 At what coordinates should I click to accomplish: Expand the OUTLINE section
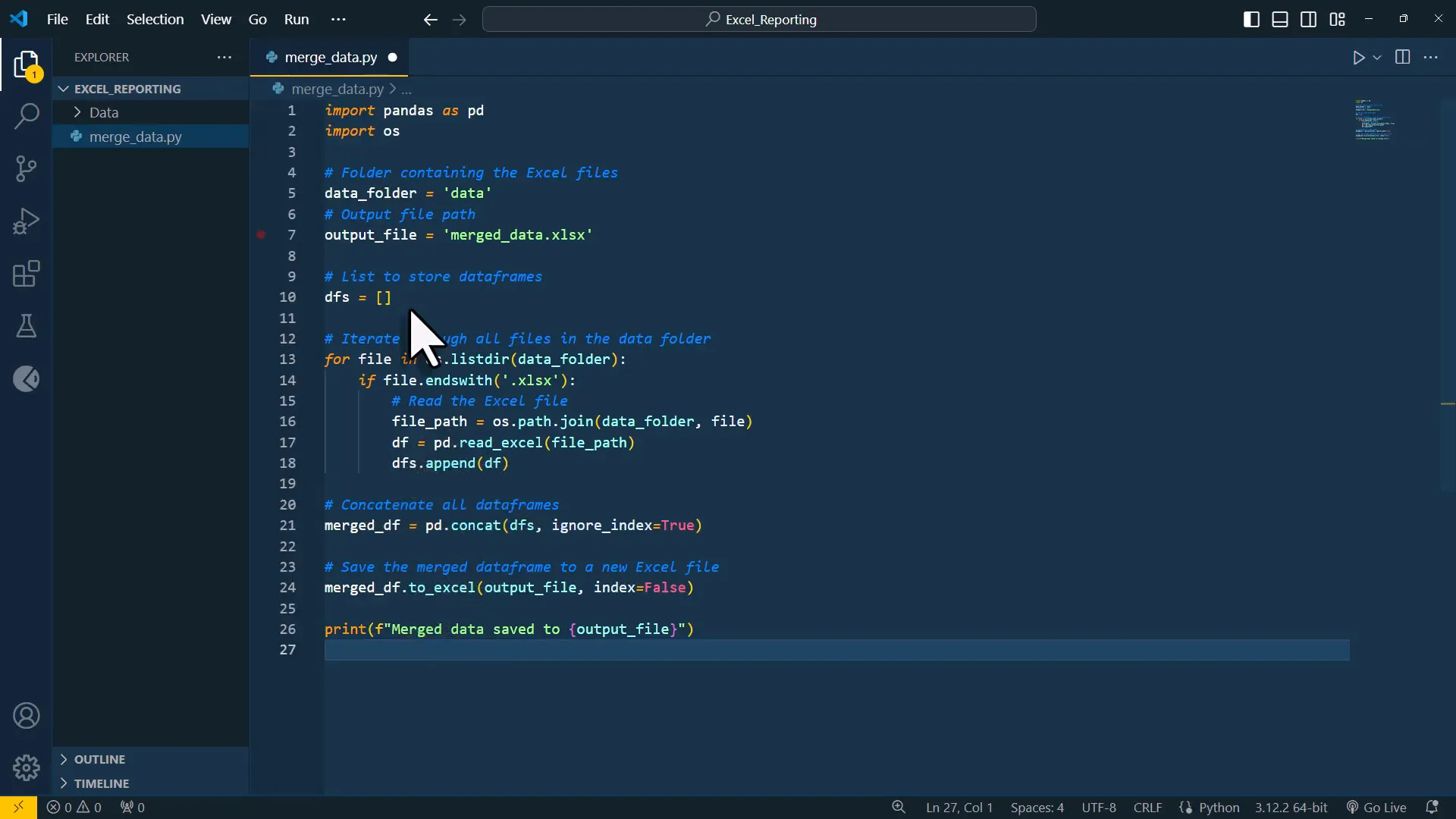(99, 759)
